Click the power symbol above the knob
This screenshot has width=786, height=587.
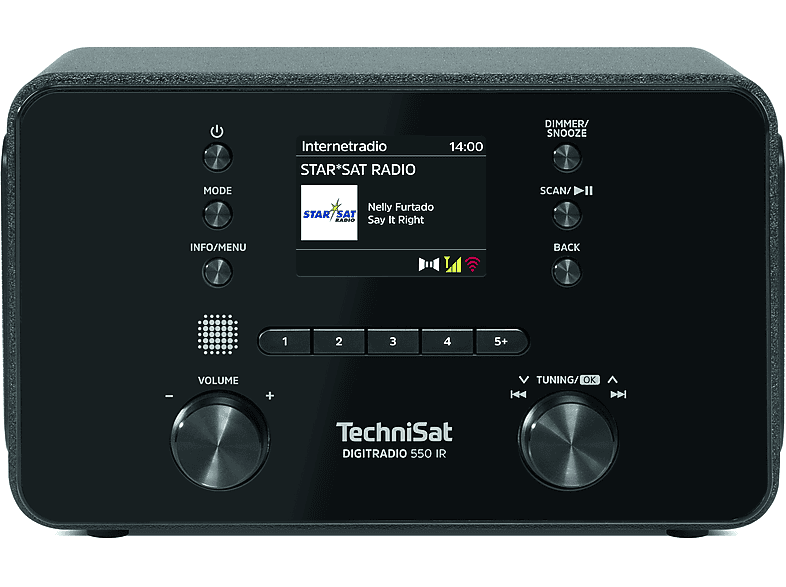(217, 131)
